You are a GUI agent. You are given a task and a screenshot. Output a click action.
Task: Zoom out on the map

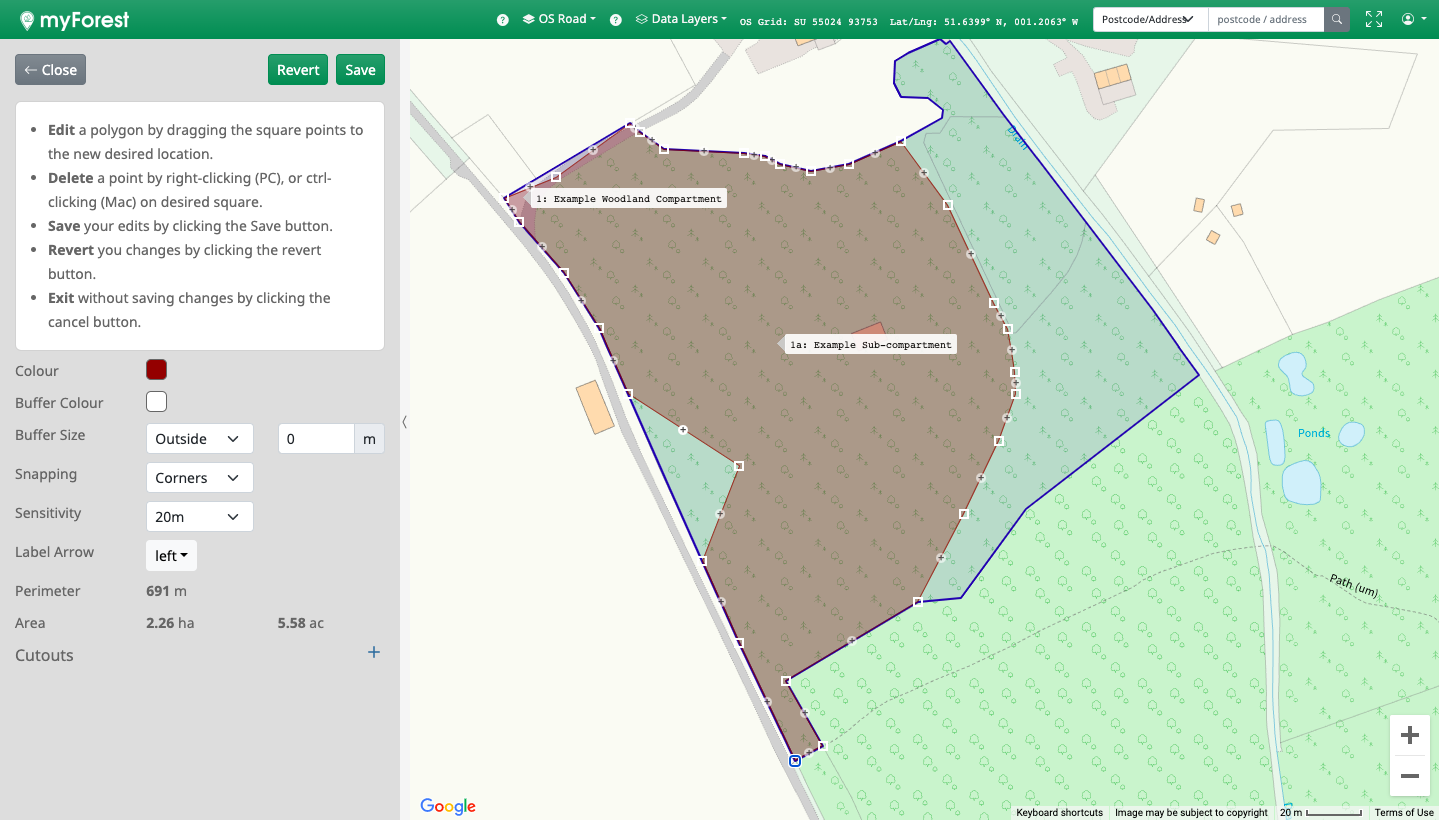pyautogui.click(x=1409, y=776)
